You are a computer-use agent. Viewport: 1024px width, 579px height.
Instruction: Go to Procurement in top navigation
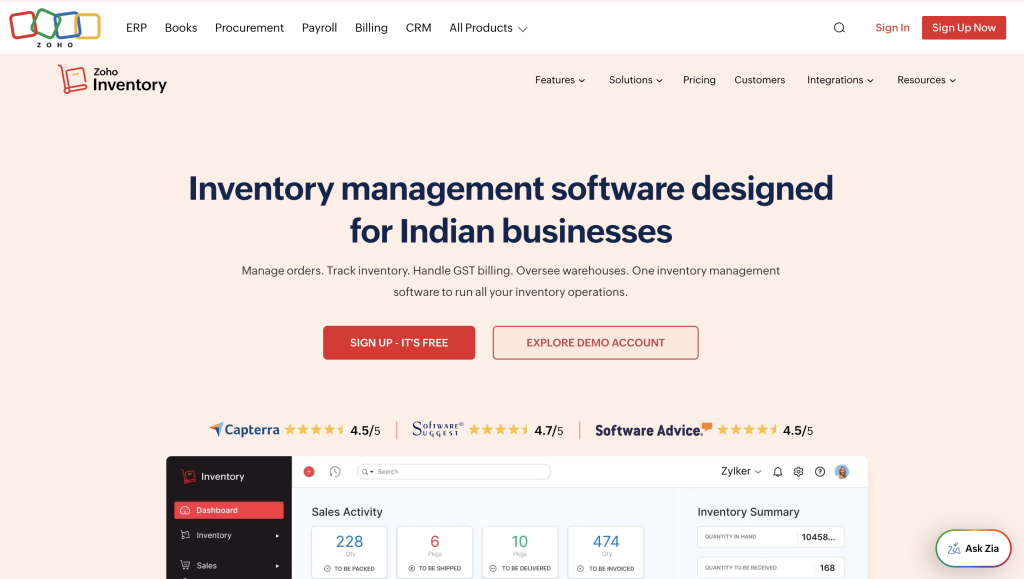(249, 27)
